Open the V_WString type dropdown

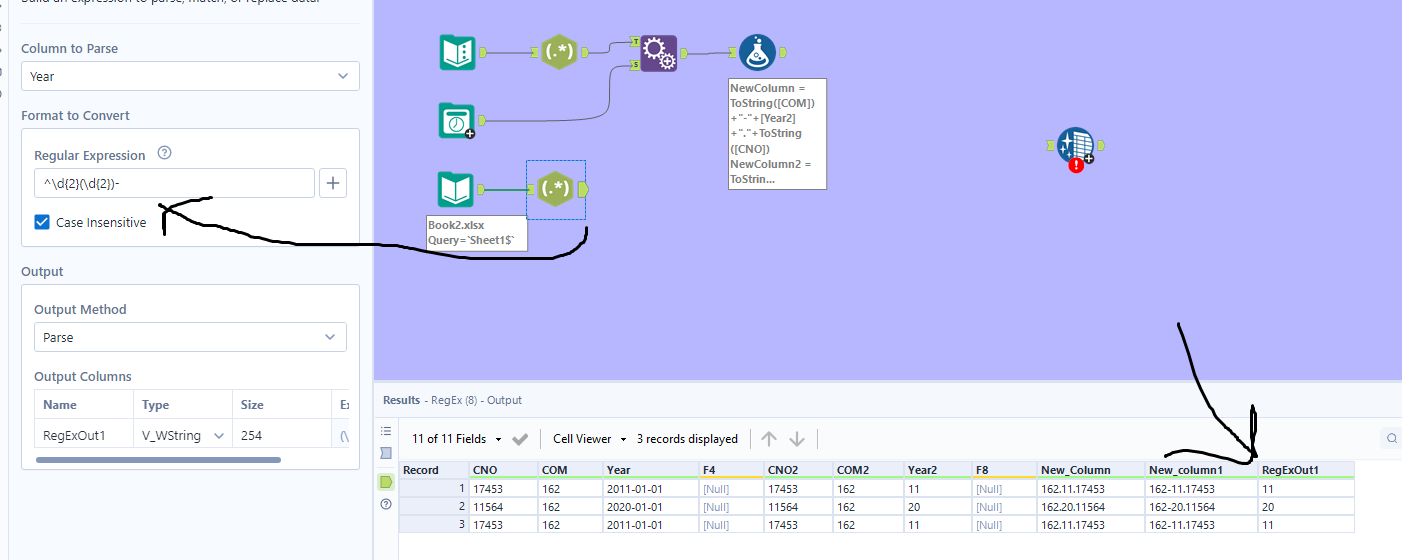point(183,435)
